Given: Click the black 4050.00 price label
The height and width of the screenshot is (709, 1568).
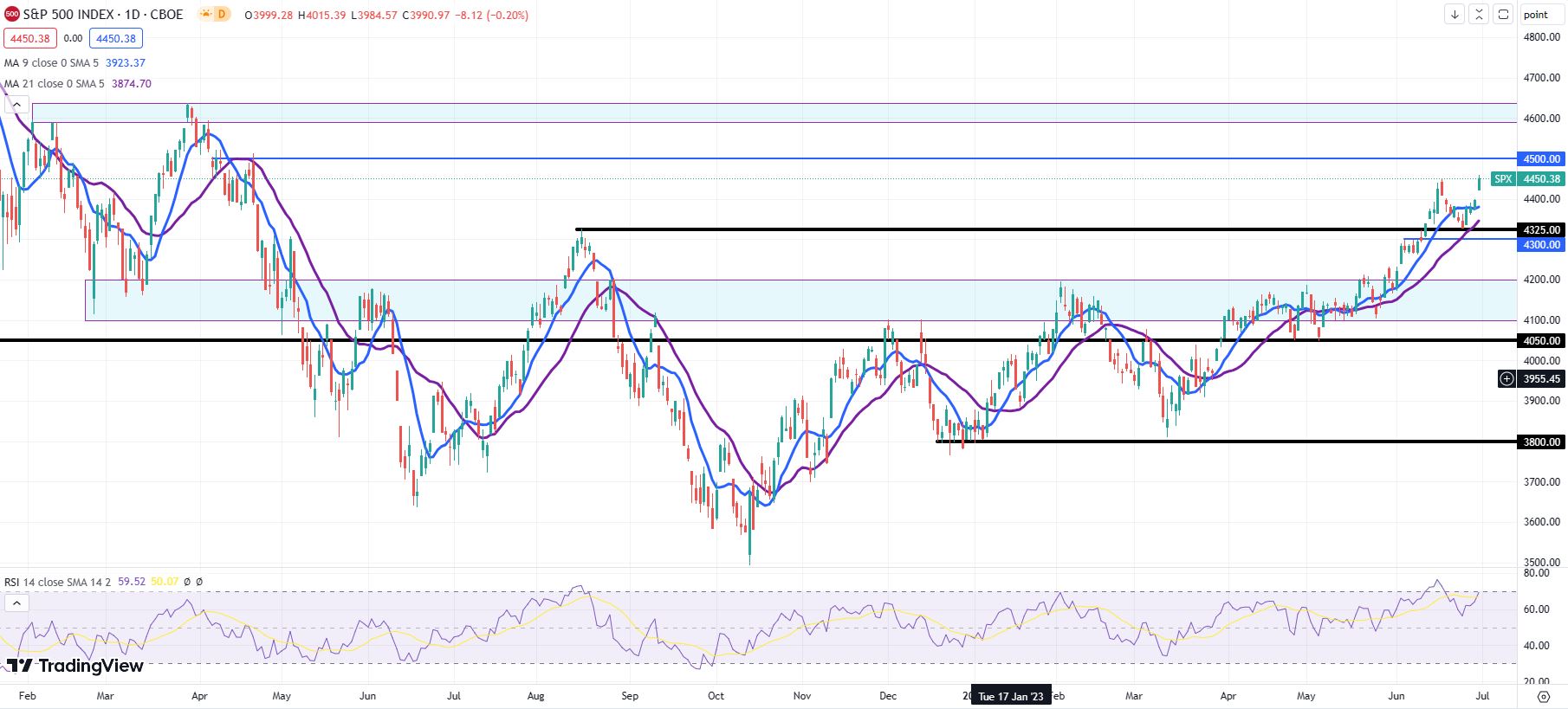Looking at the screenshot, I should click(x=1541, y=341).
